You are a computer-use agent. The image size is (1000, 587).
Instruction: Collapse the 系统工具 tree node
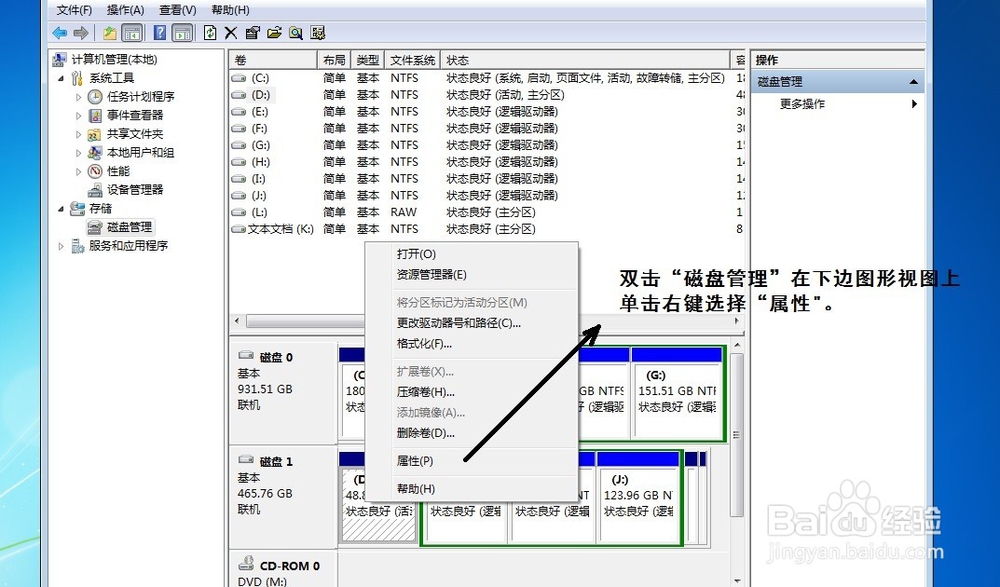(x=63, y=78)
